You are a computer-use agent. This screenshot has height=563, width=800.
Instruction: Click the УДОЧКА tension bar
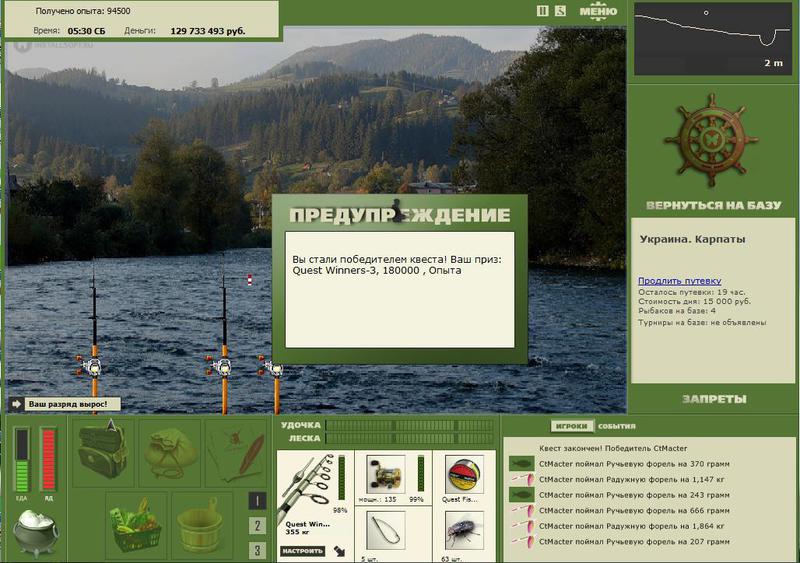click(x=409, y=425)
